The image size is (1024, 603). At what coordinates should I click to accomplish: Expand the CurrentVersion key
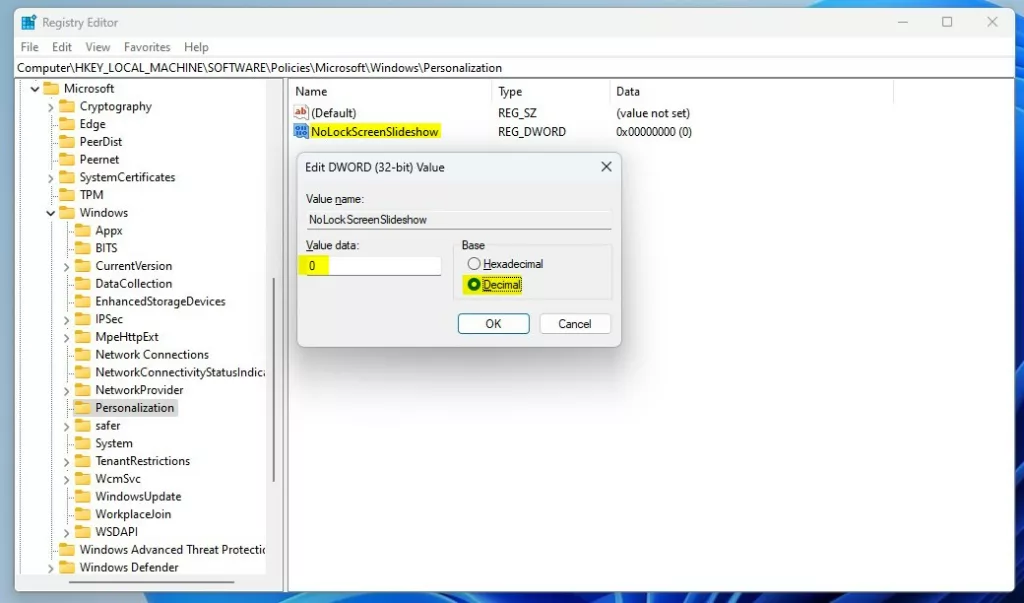tap(66, 266)
